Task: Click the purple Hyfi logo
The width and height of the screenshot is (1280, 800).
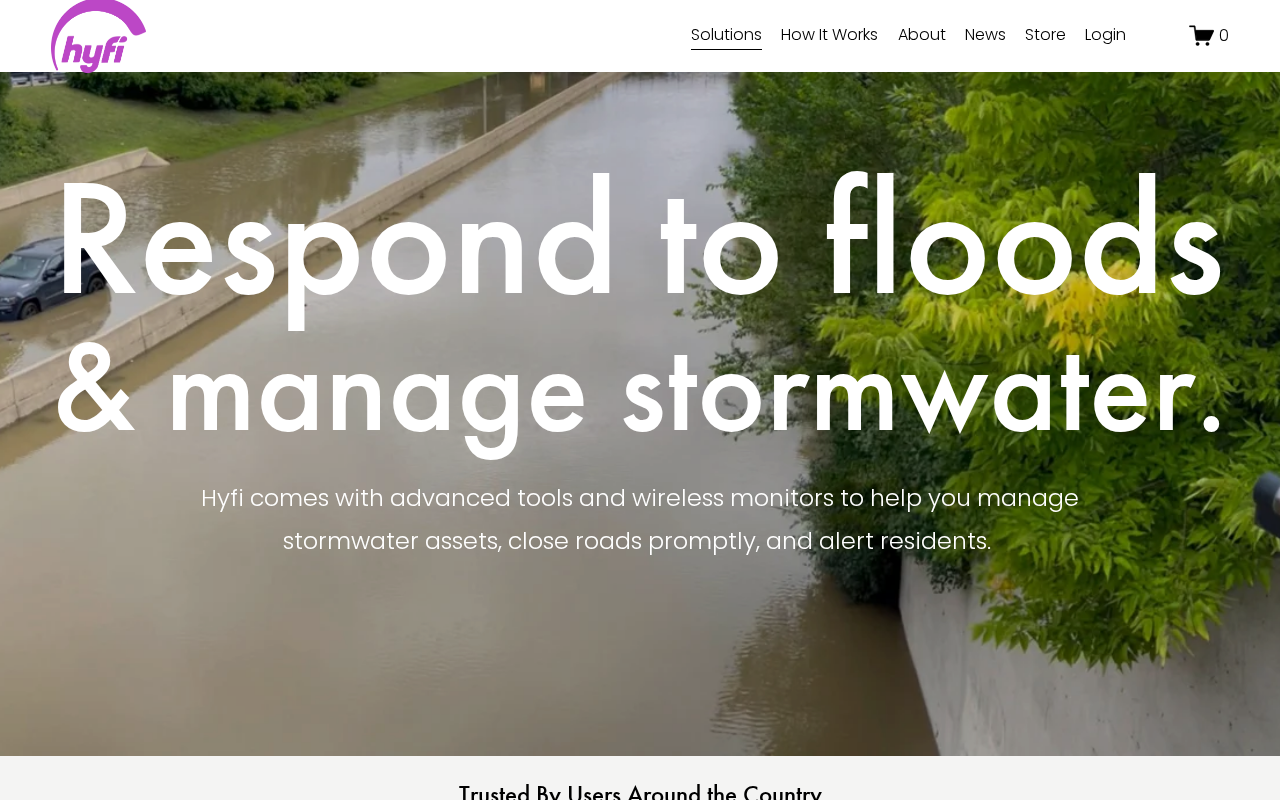Action: 98,36
